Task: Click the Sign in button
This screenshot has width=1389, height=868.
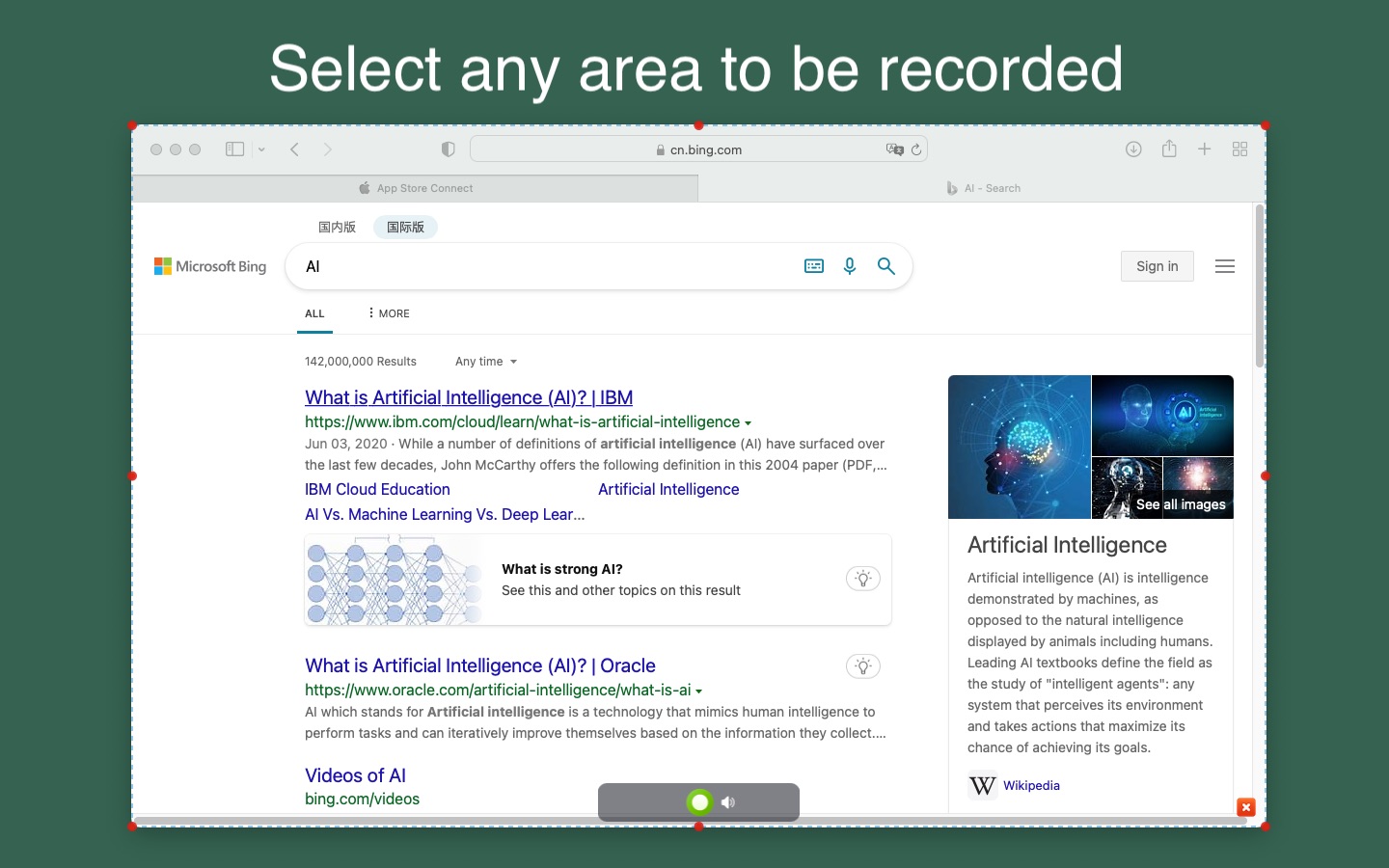Action: click(1157, 266)
